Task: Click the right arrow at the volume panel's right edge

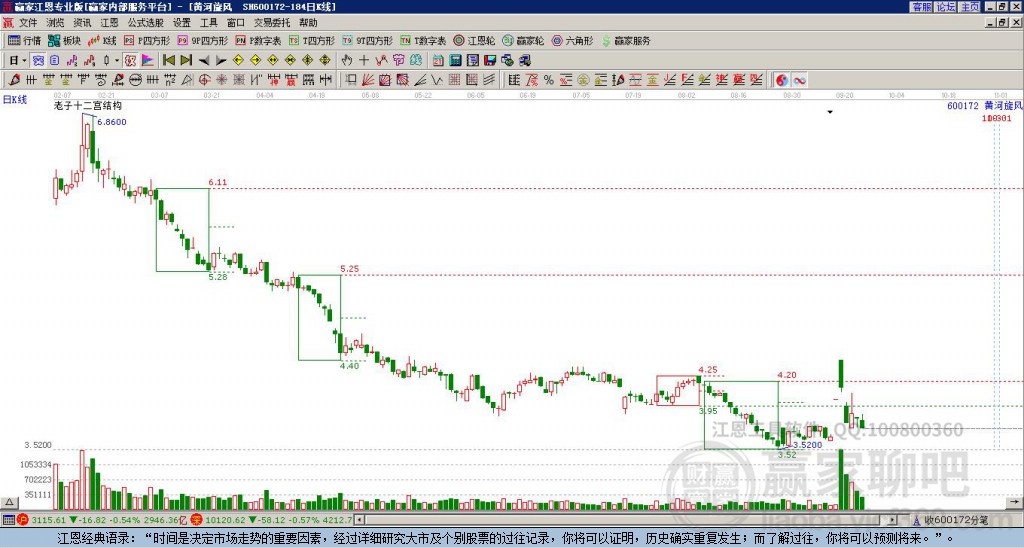Action: click(x=1014, y=502)
